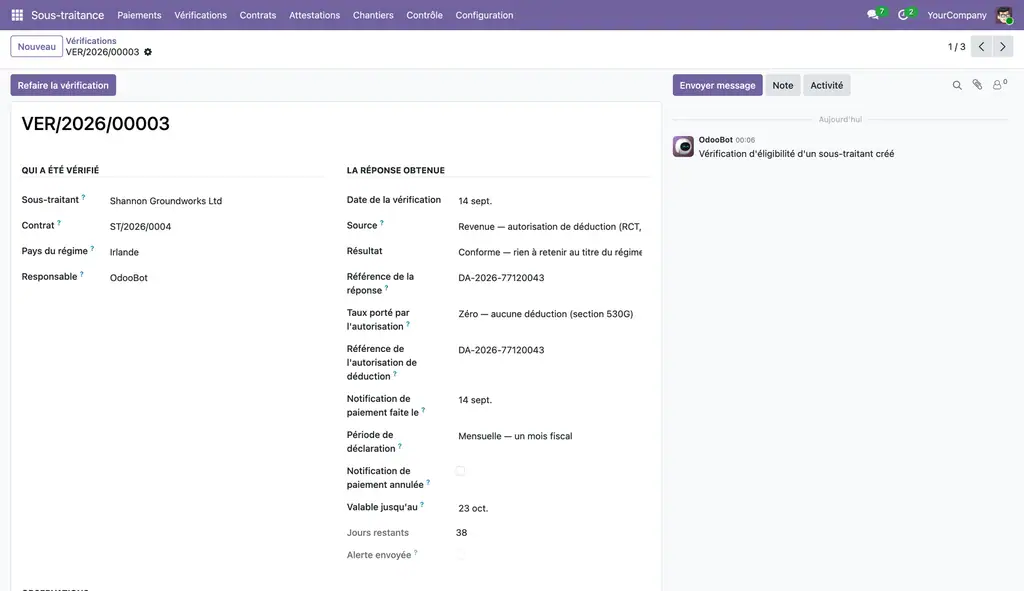The image size is (1024, 591).
Task: Open the conversations chat bubble icon
Action: pyautogui.click(x=873, y=15)
